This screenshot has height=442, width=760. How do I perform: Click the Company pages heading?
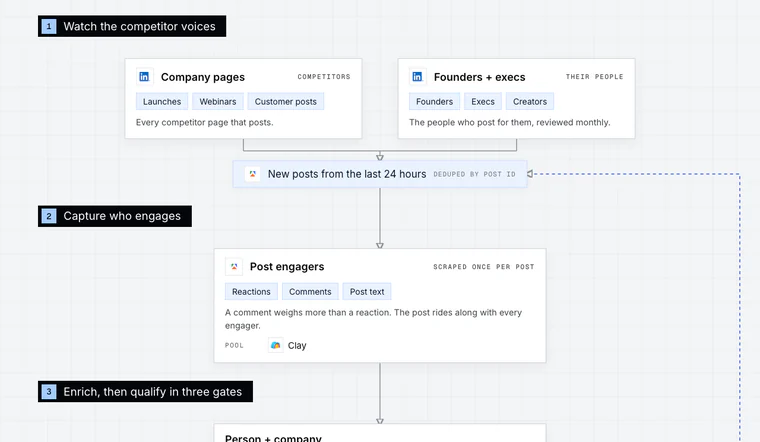[203, 77]
